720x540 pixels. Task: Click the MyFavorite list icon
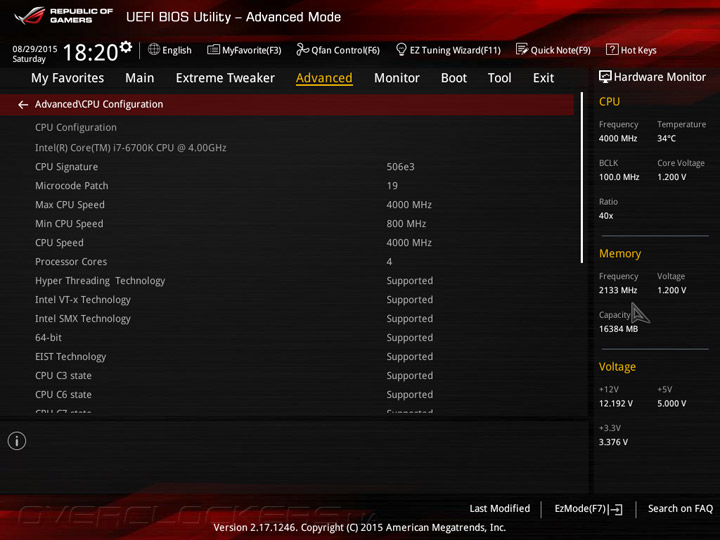pos(213,50)
